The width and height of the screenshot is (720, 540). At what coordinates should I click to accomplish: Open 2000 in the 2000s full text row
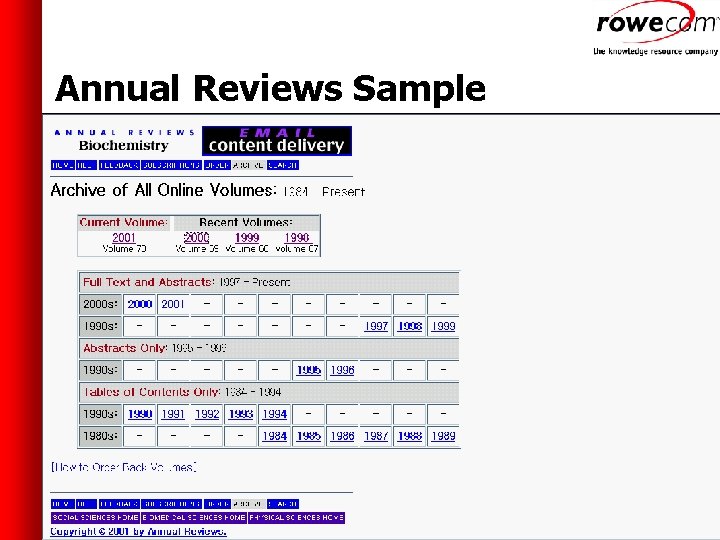140,304
